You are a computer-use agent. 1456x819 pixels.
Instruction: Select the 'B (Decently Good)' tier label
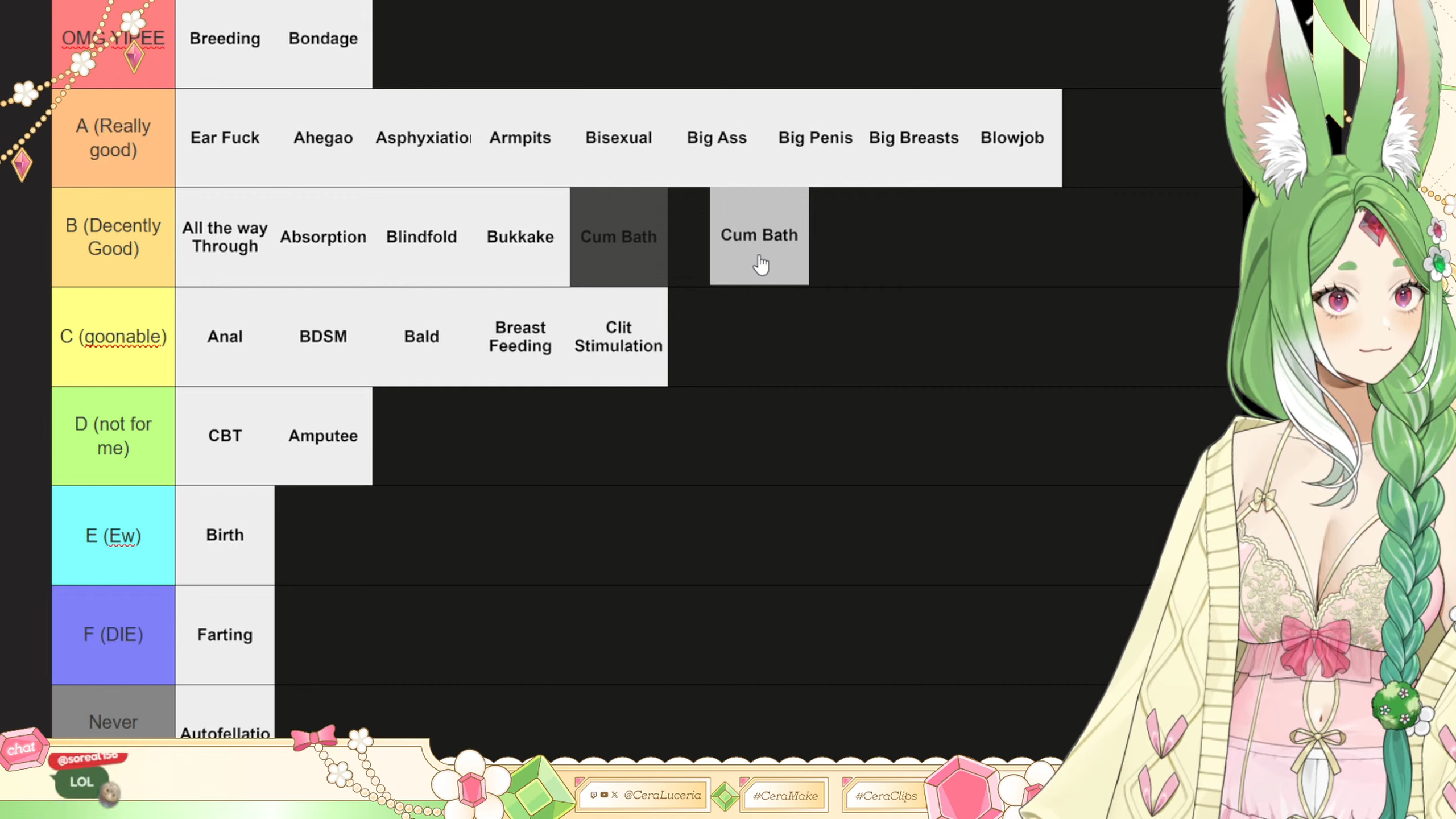pos(113,237)
